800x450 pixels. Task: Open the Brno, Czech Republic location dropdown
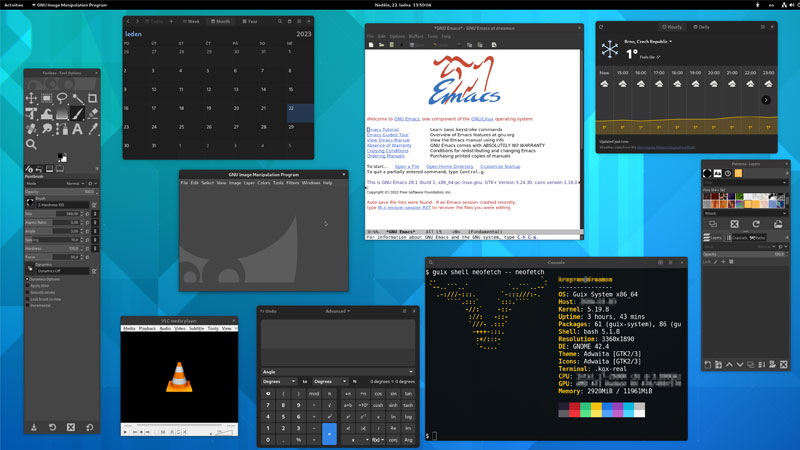click(x=649, y=42)
